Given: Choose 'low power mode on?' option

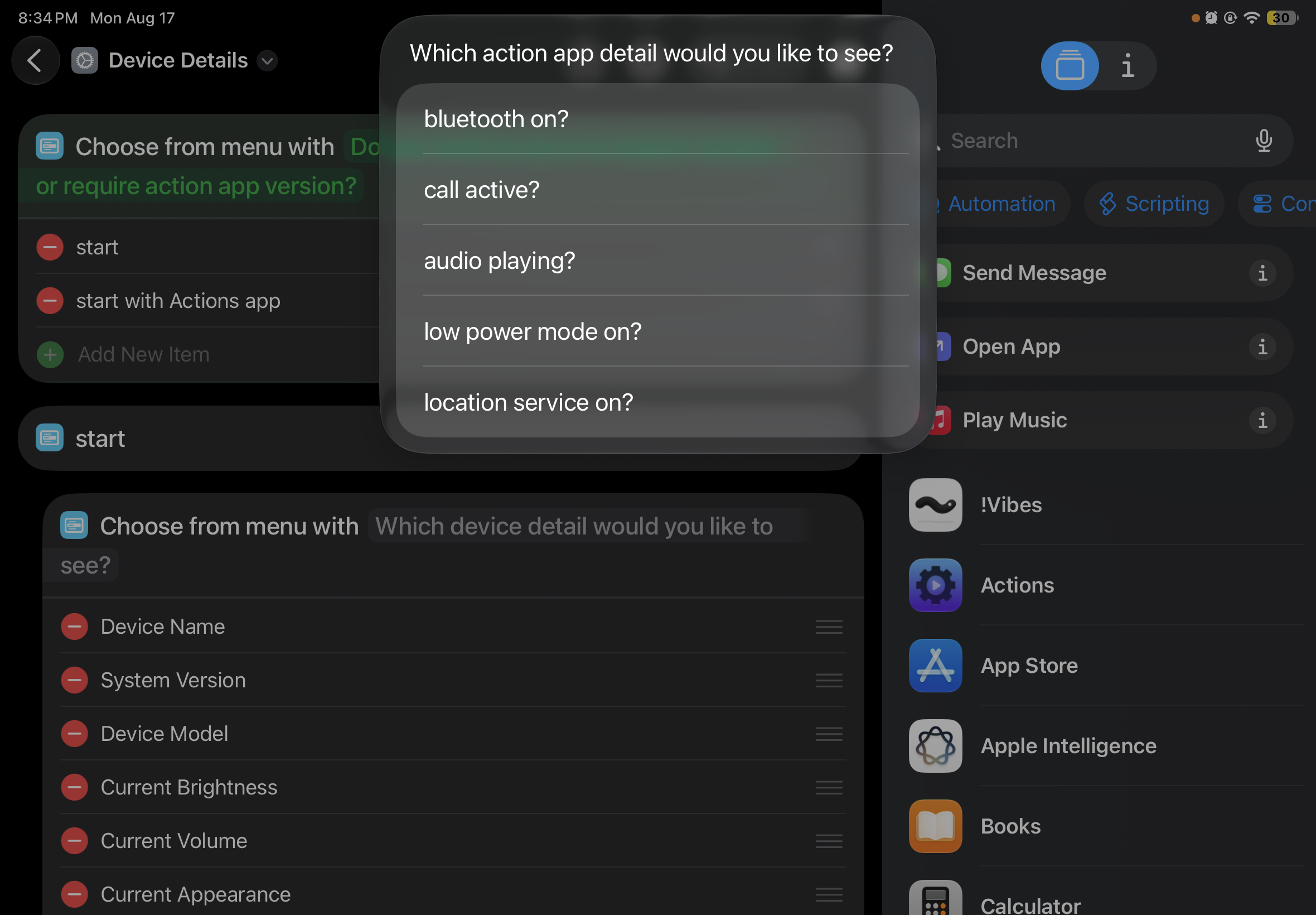Looking at the screenshot, I should click(x=657, y=332).
